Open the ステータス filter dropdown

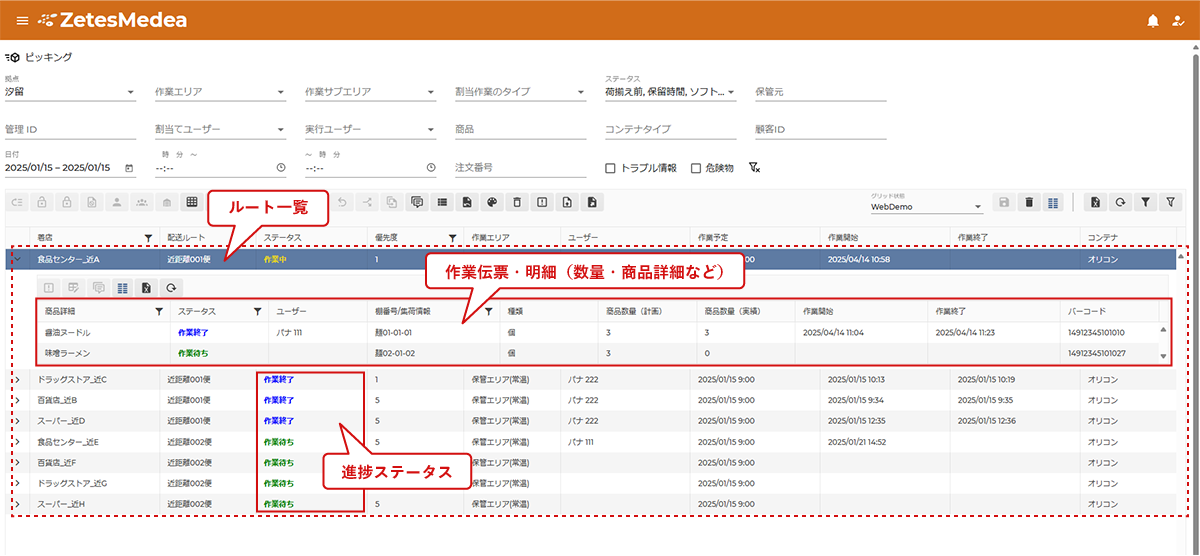point(670,93)
